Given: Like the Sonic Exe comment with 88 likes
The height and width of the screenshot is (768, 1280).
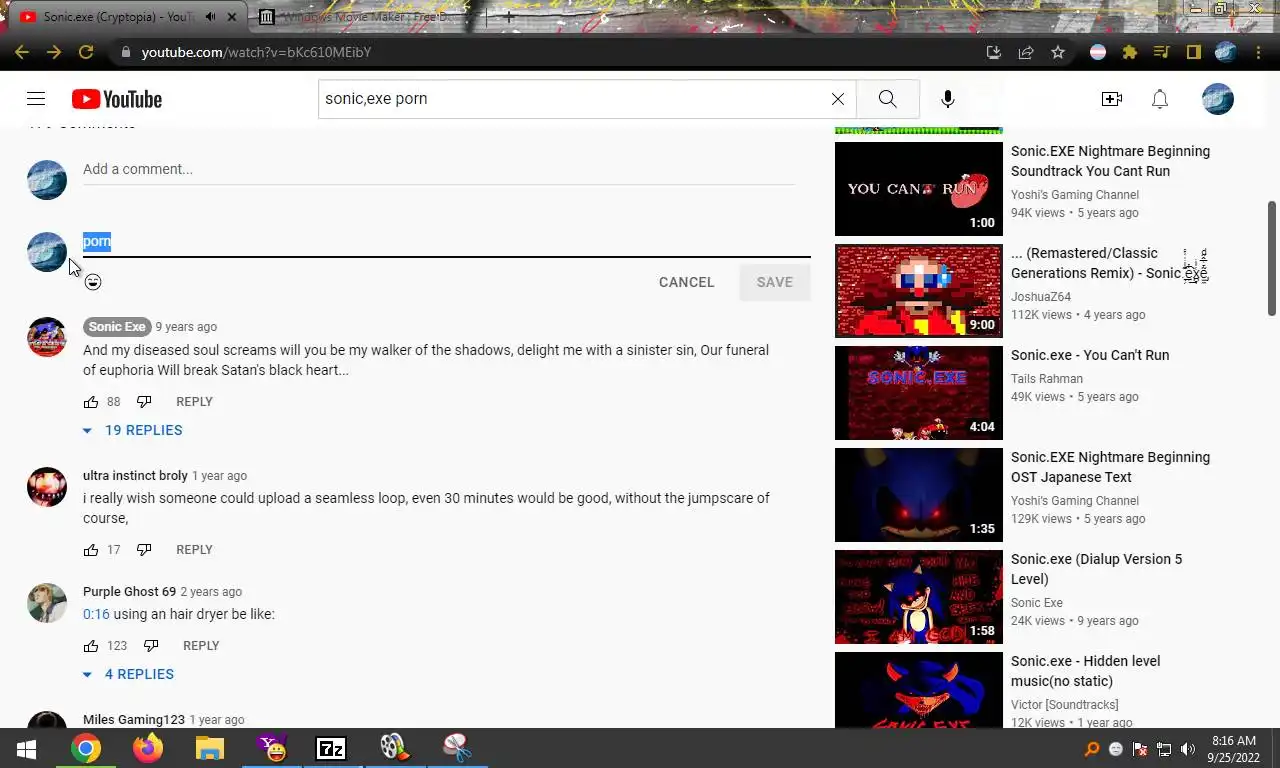Looking at the screenshot, I should click(x=91, y=402).
